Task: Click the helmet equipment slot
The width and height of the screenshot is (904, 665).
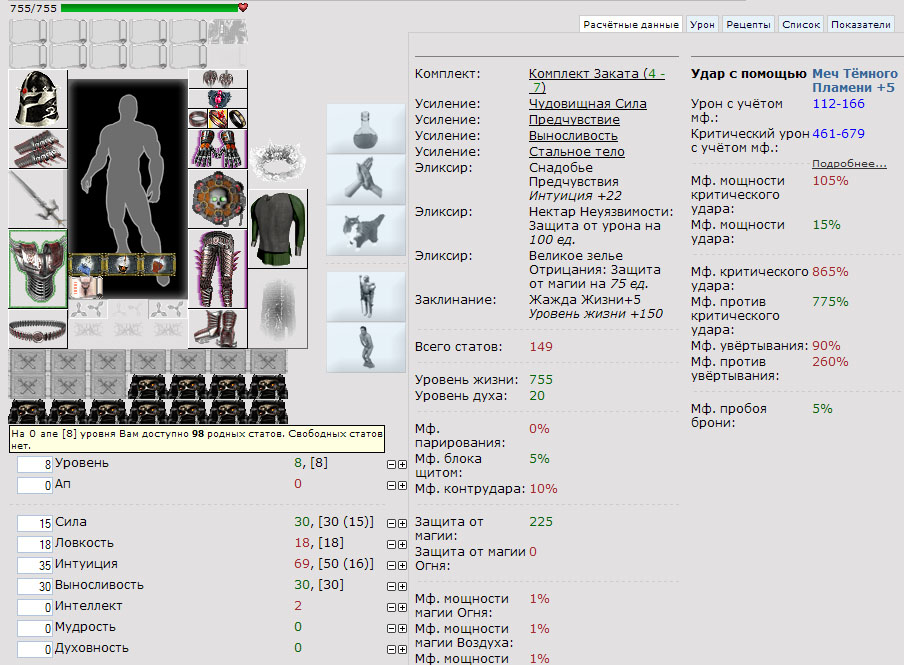Action: coord(38,99)
